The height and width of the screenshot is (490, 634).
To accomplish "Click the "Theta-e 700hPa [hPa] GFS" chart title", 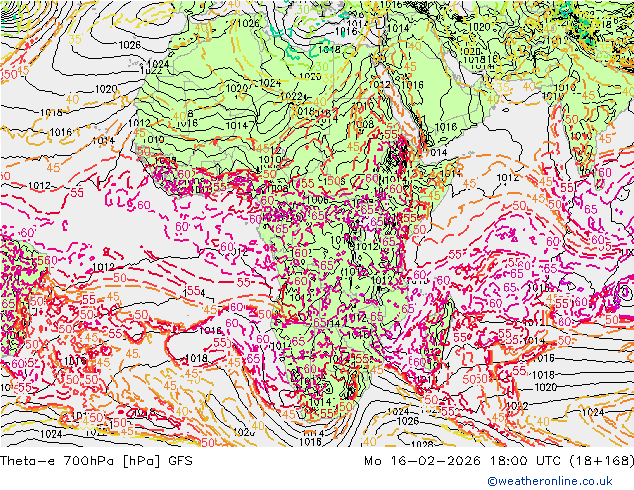I will pyautogui.click(x=96, y=461).
